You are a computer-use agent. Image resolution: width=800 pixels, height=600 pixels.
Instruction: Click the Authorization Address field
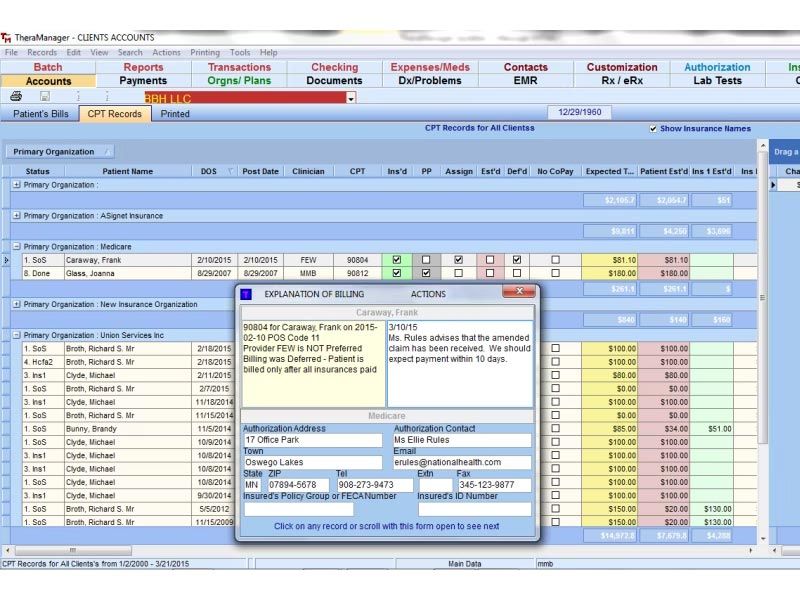(x=313, y=440)
